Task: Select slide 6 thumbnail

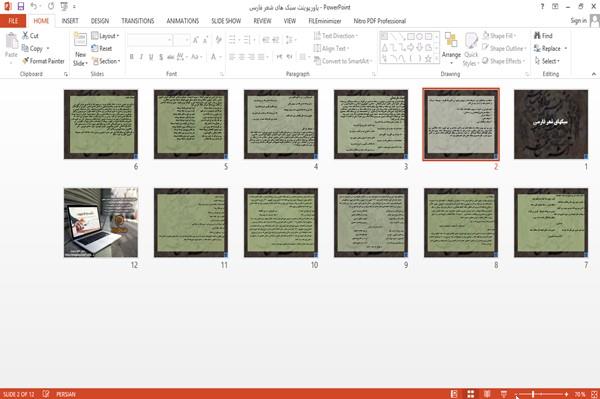Action: click(x=101, y=124)
